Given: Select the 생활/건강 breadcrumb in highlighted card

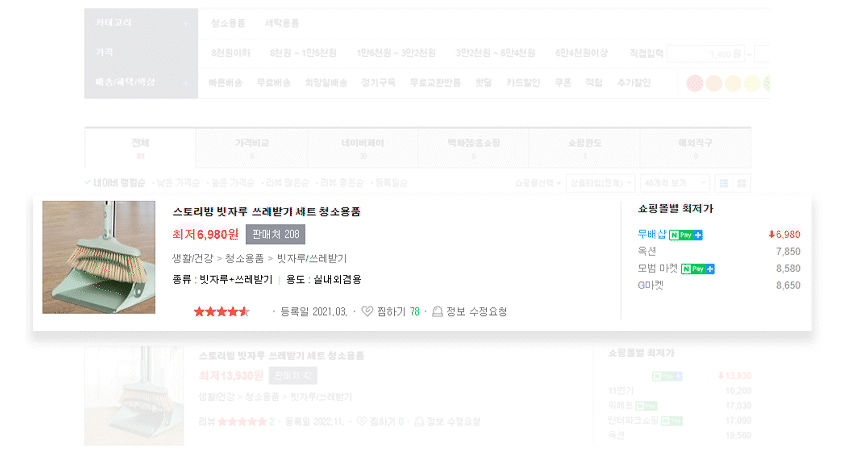Looking at the screenshot, I should click(x=193, y=258).
